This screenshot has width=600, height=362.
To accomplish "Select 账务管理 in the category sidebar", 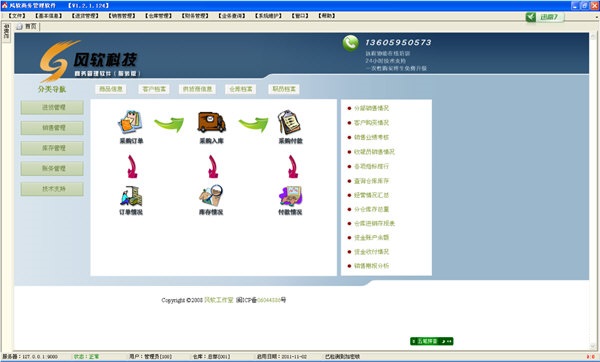I will [x=52, y=168].
